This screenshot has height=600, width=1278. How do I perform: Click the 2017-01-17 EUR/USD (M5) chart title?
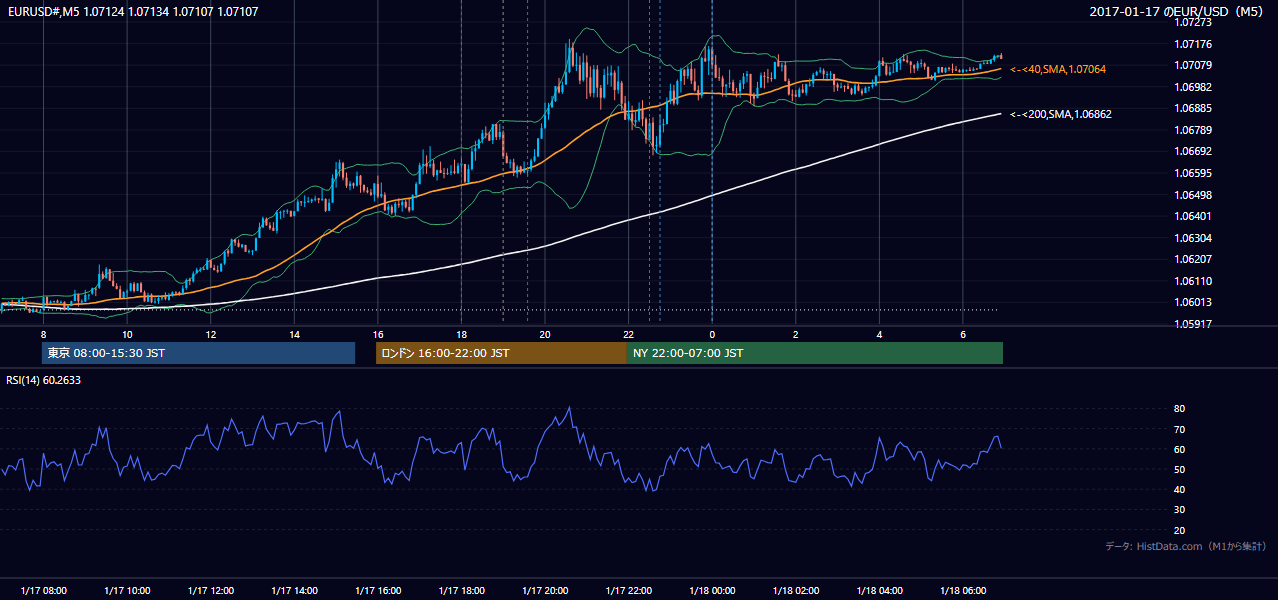tap(1178, 11)
